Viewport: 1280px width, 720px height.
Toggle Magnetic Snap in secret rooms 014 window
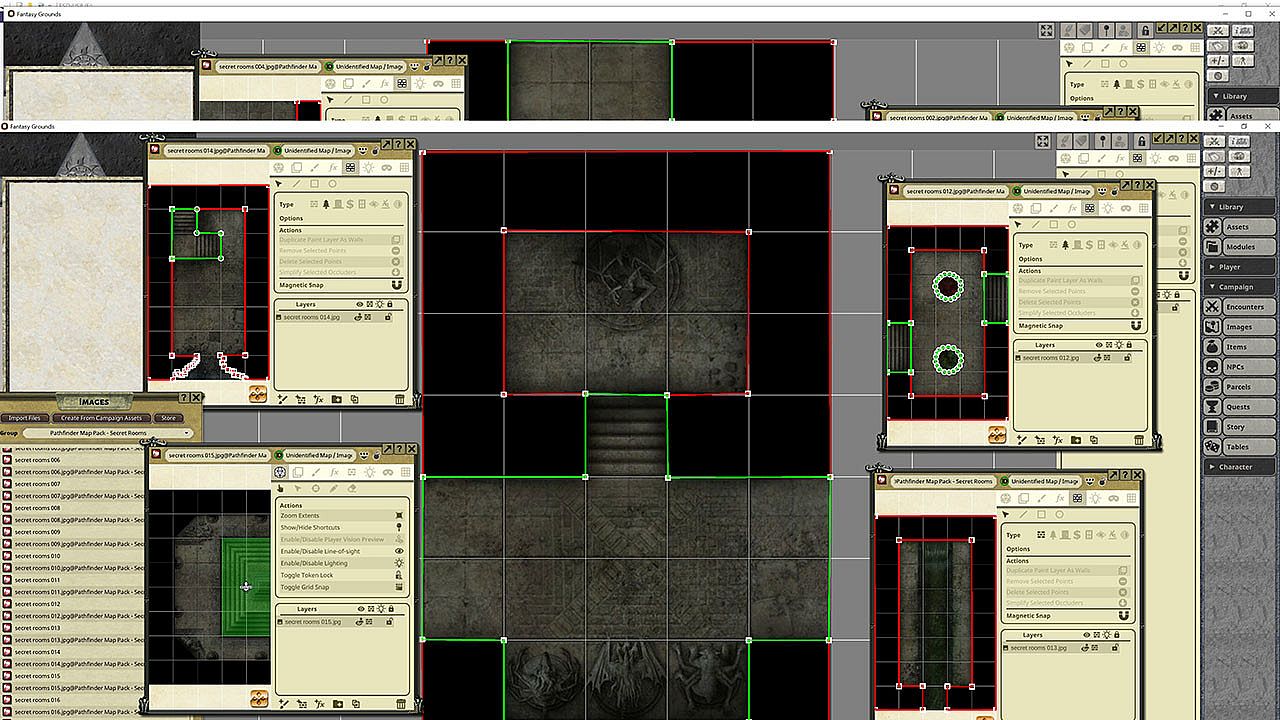395,285
